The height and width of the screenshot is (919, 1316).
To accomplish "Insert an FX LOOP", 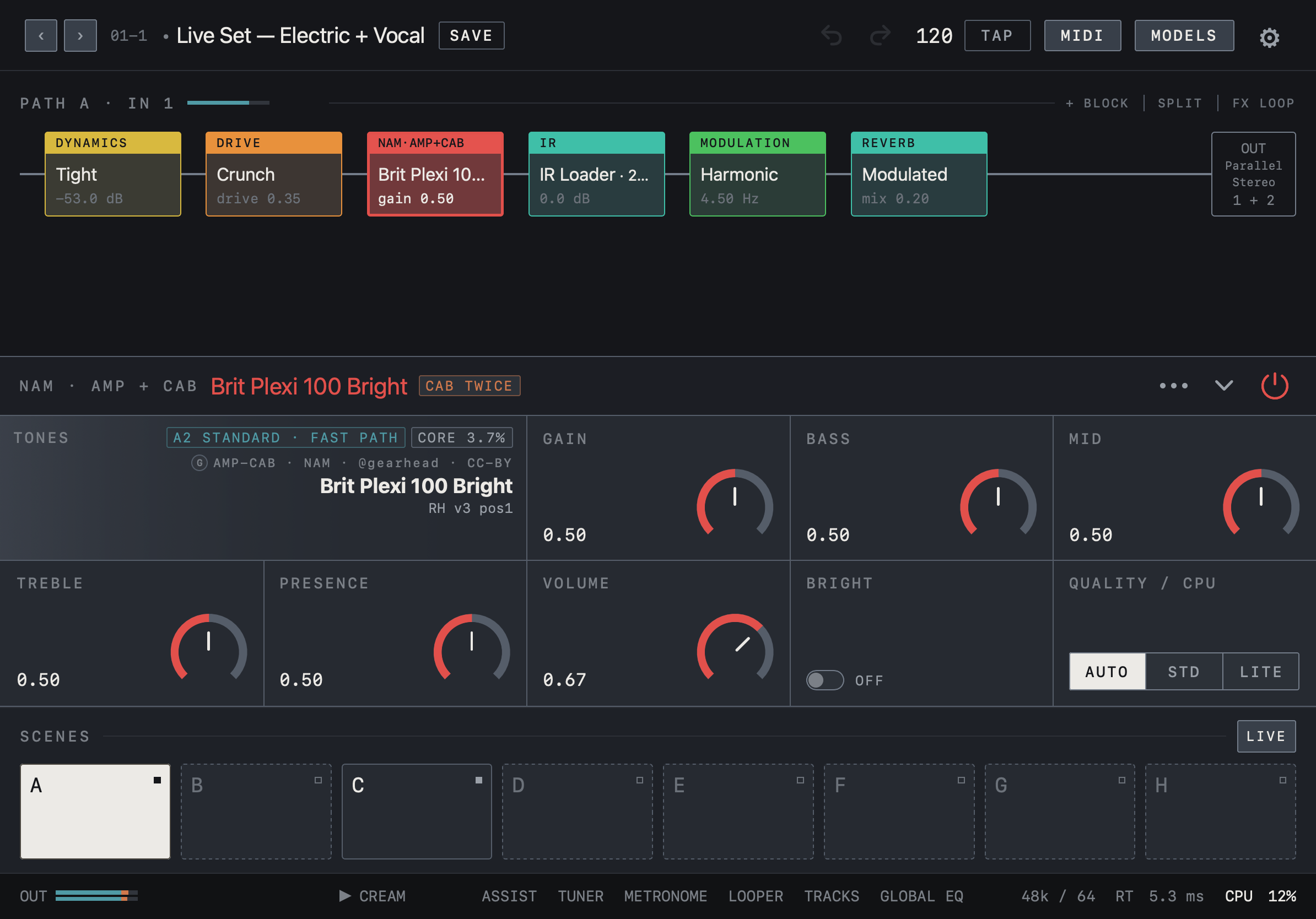I will (1263, 103).
